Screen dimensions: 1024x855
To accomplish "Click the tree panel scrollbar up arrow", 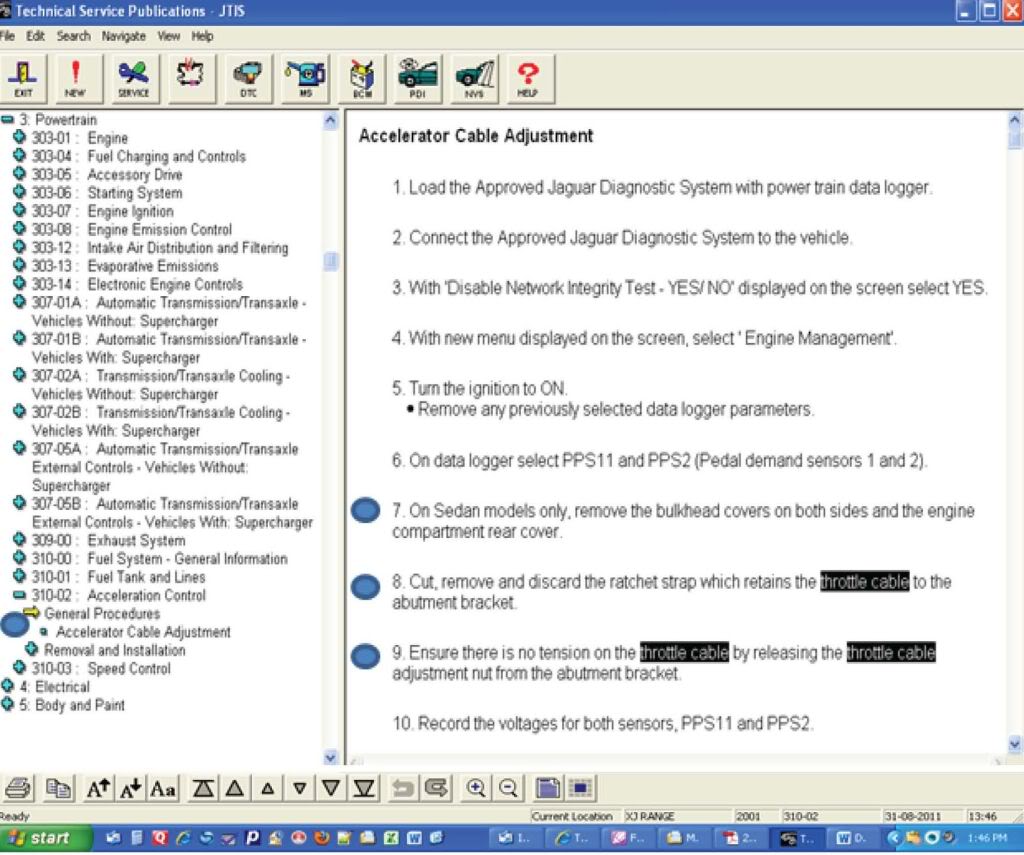I will point(331,121).
